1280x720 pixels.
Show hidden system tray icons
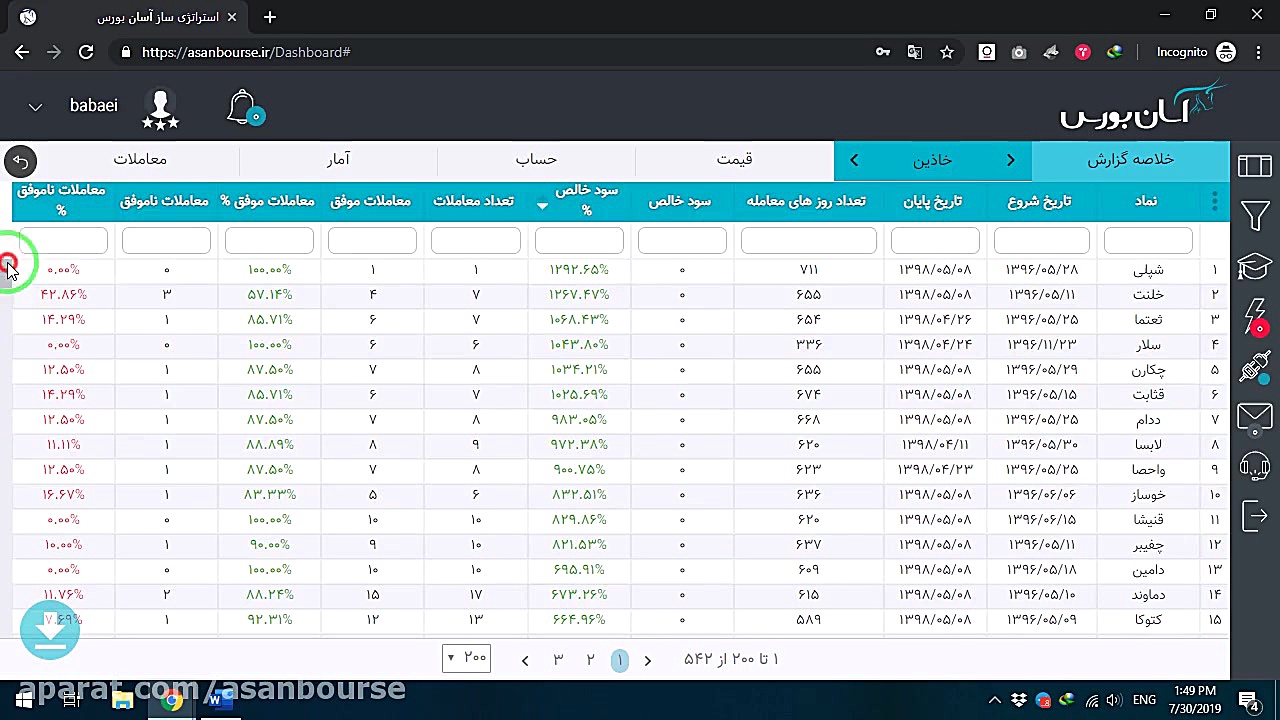click(x=994, y=700)
